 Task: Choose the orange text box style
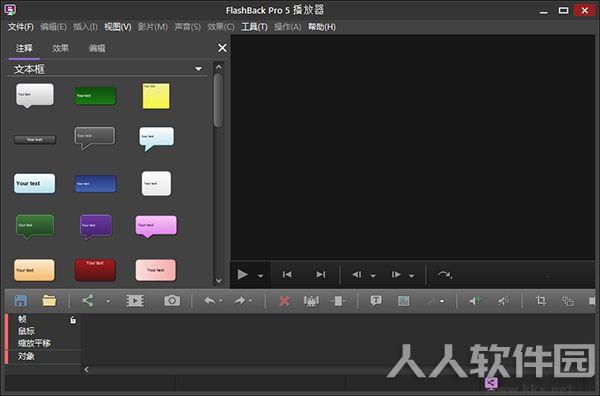pos(34,270)
